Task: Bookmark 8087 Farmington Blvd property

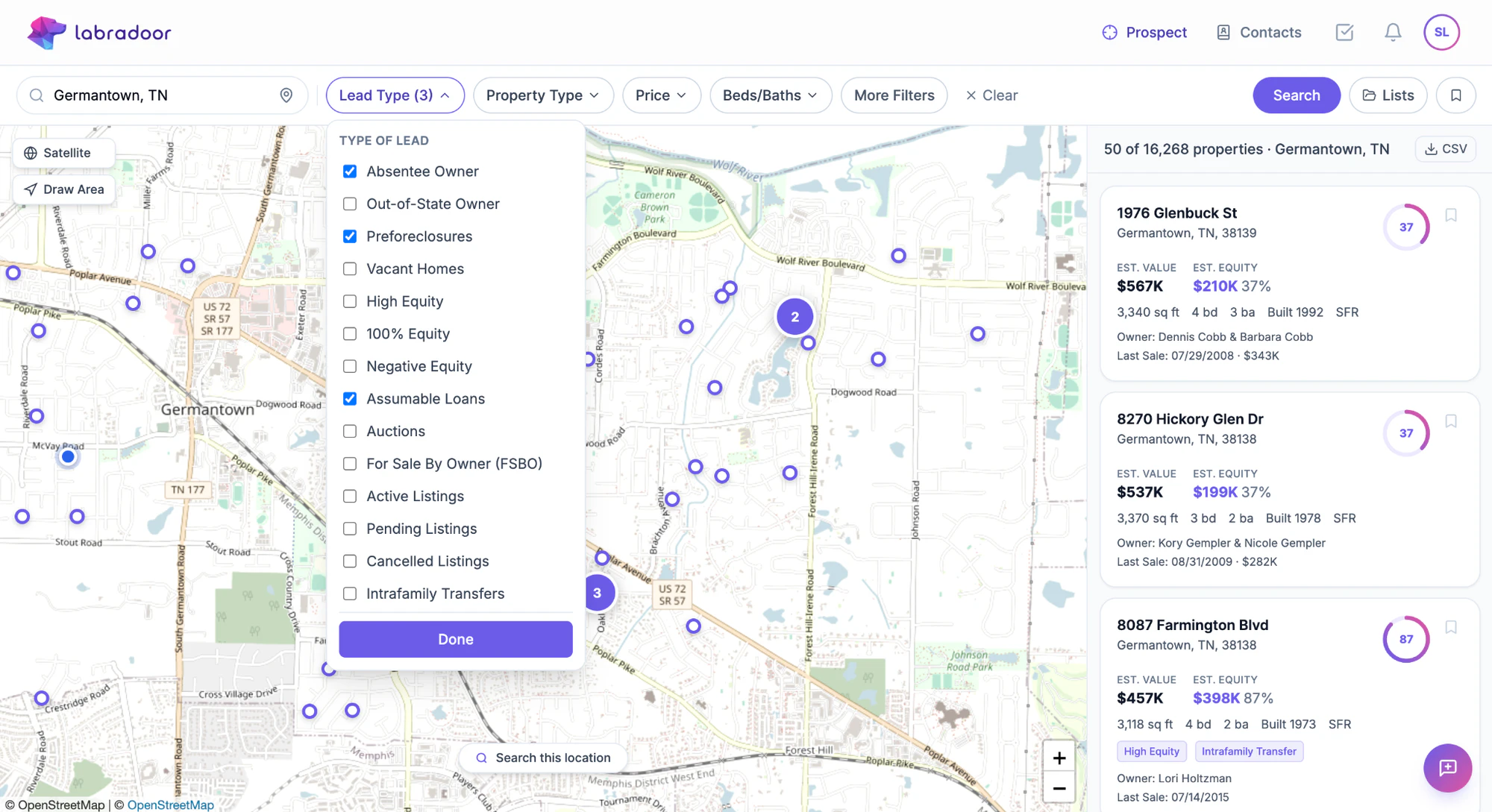Action: tap(1451, 627)
